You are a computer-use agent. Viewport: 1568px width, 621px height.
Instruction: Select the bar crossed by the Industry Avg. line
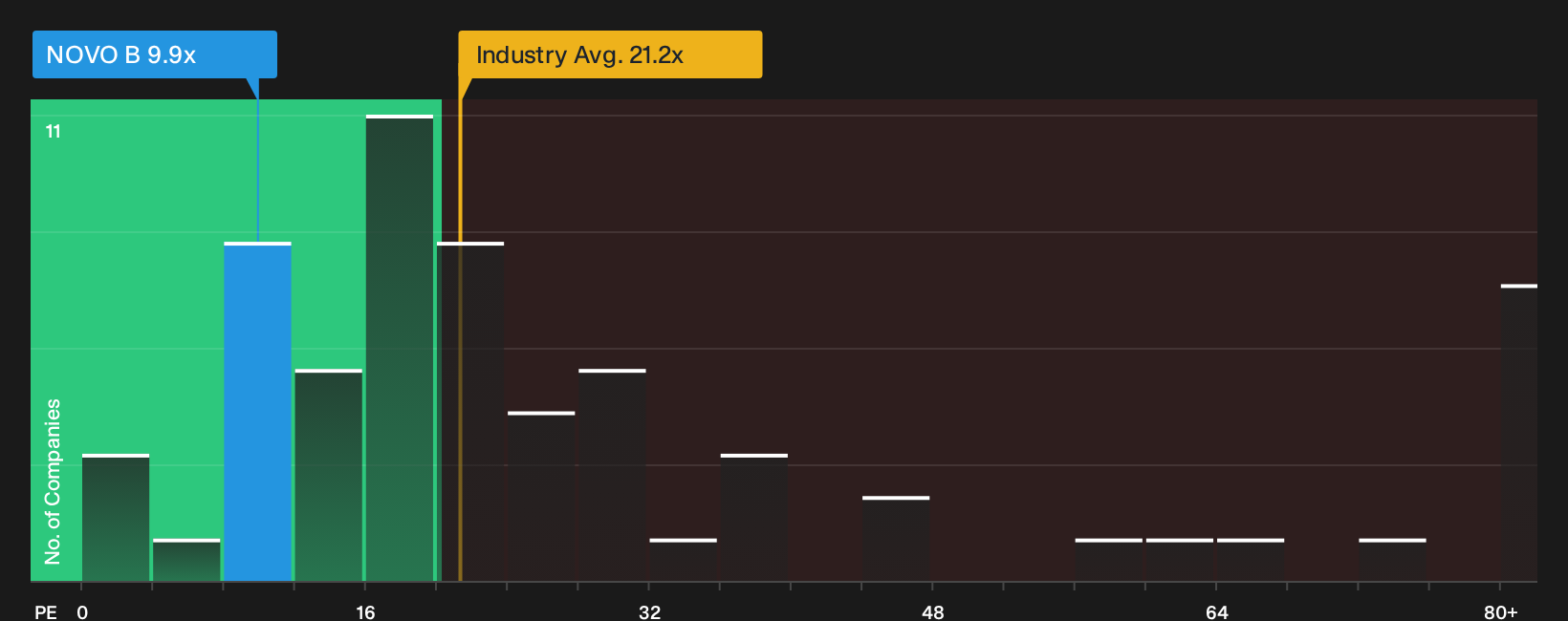[470, 412]
